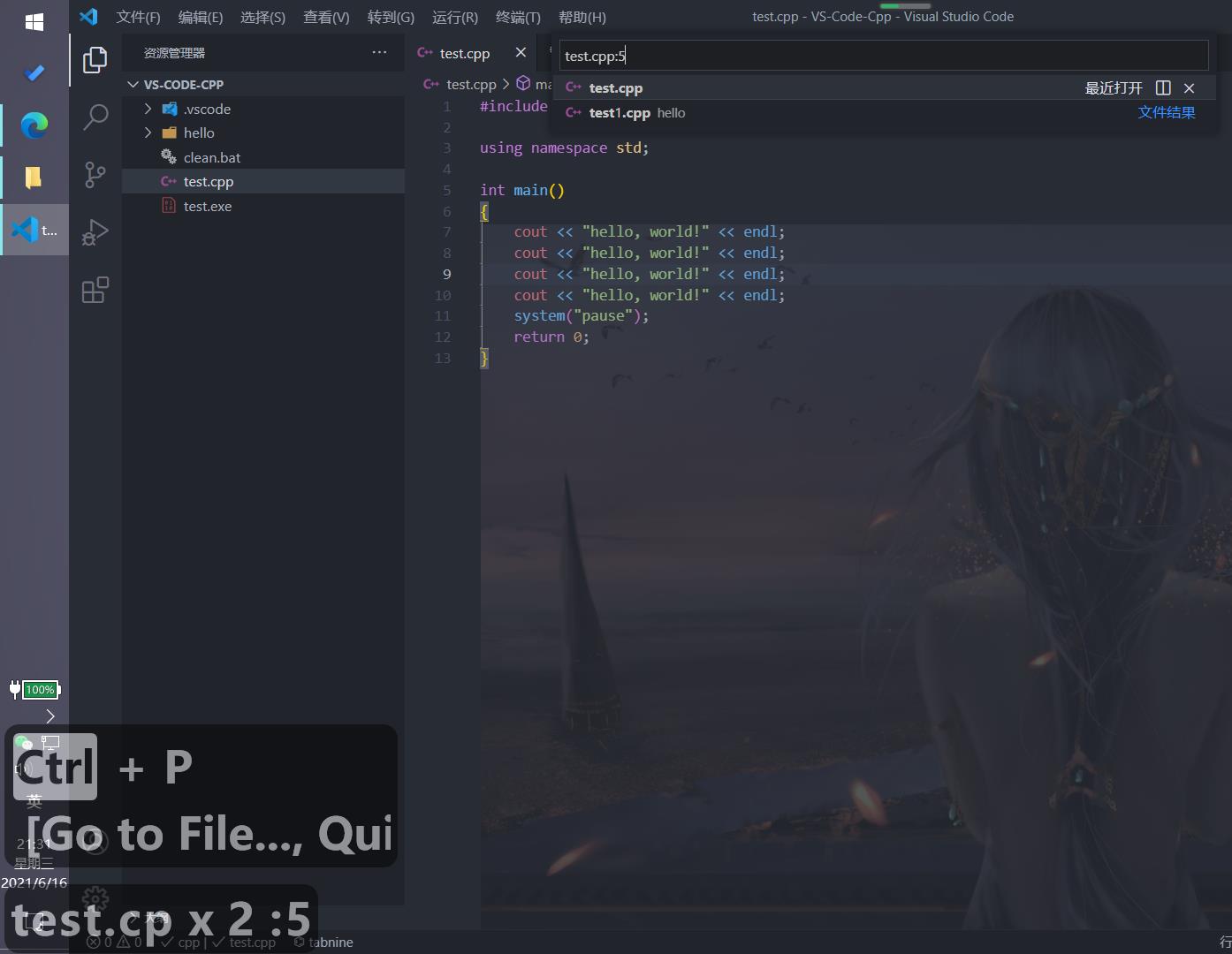
Task: Open test.cpp result to the side
Action: click(x=1163, y=87)
